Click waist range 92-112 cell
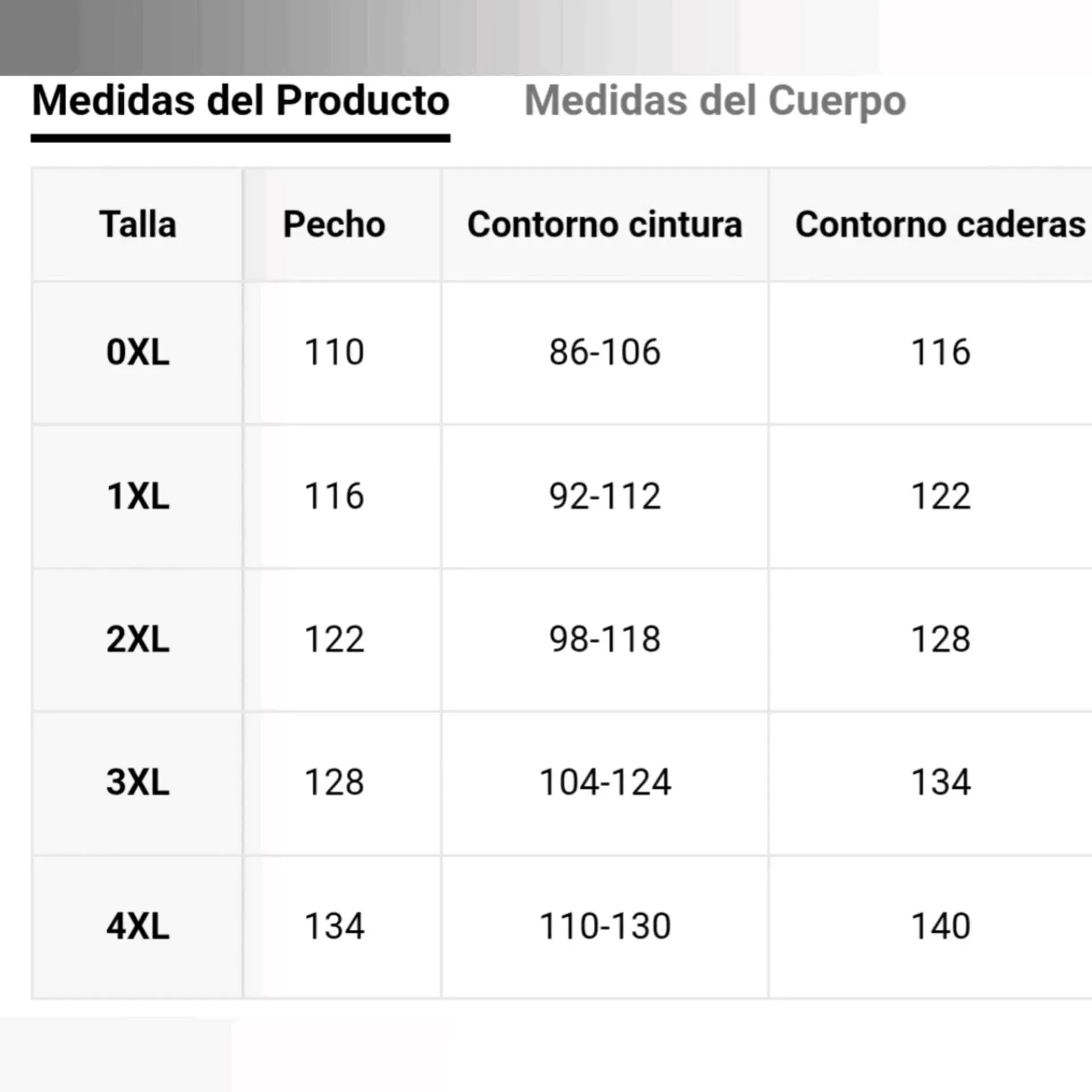Screen dimensions: 1092x1092 (604, 496)
